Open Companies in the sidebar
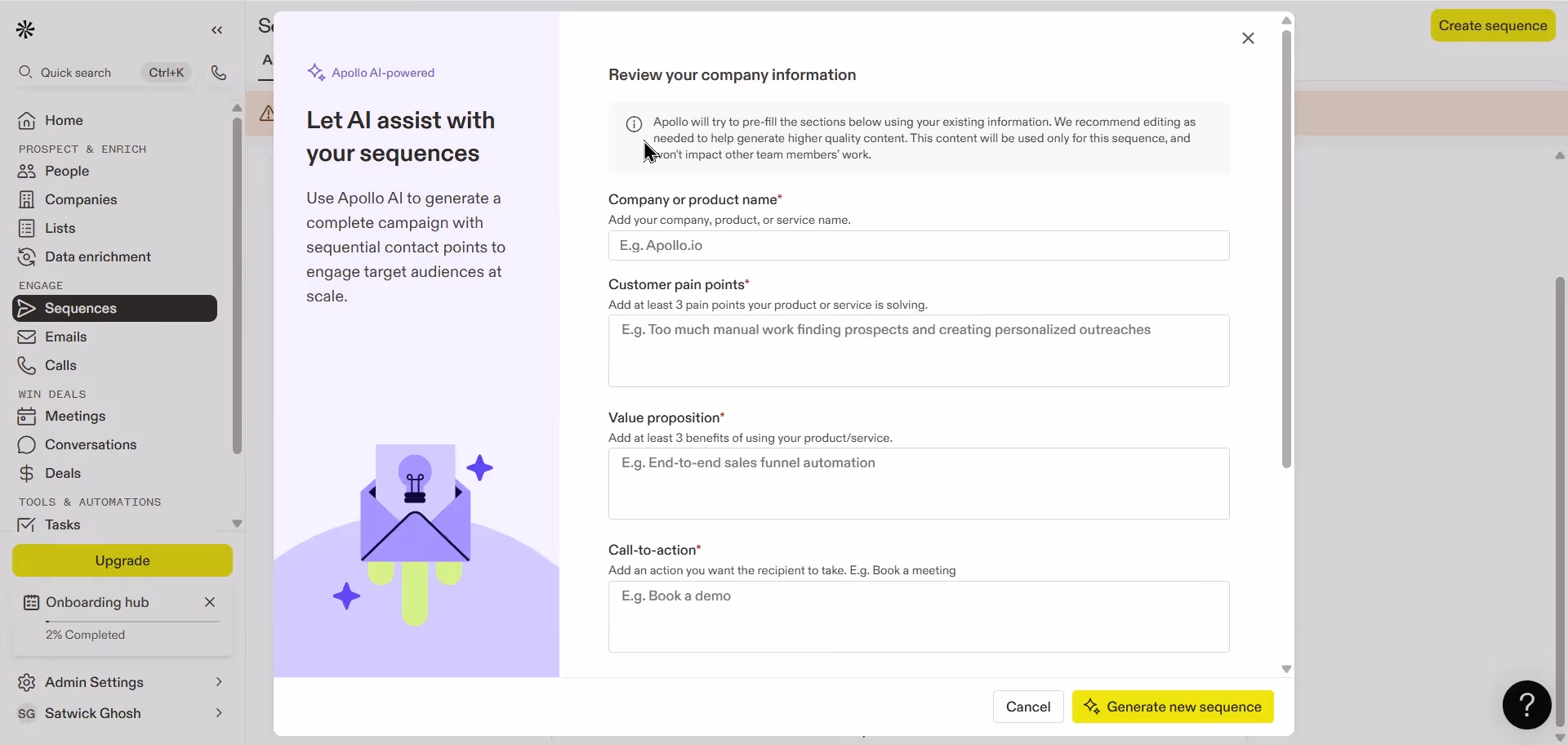The width and height of the screenshot is (1568, 745). pos(114,200)
